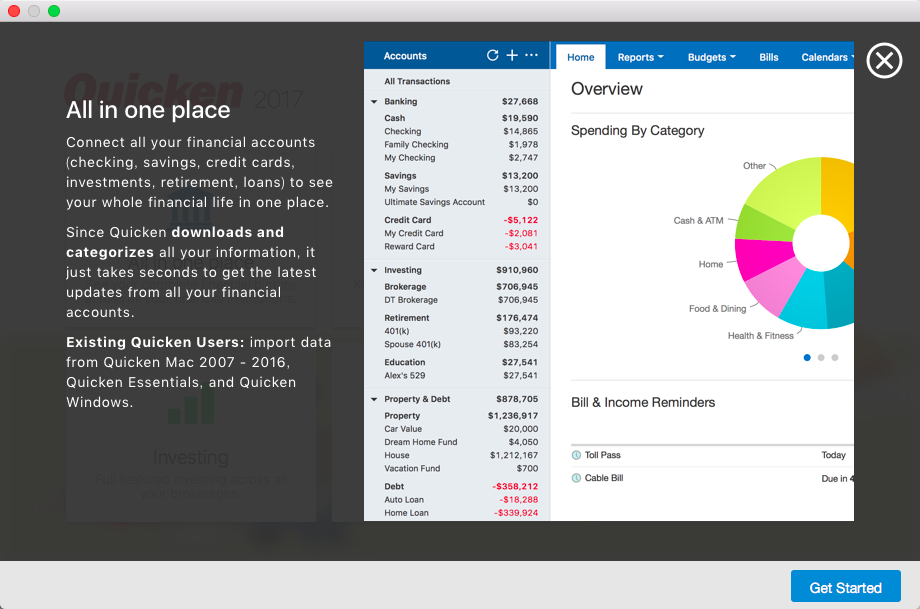Screen dimensions: 920x609
Task: Click the green macOS zoom window button
Action: coord(54,11)
